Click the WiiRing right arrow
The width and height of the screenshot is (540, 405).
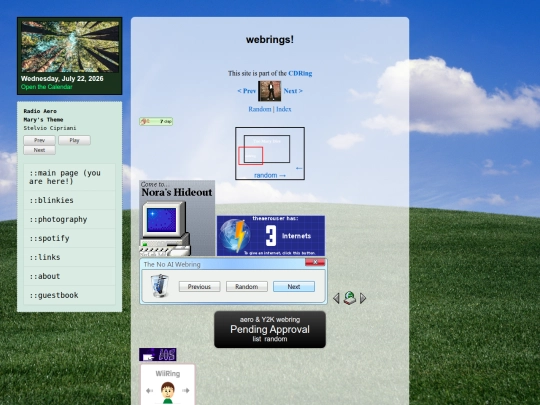(186, 391)
